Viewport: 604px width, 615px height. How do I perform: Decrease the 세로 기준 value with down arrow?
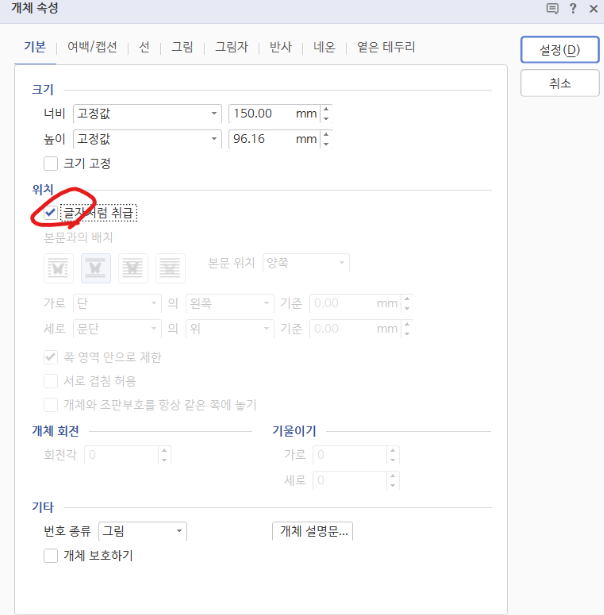click(407, 333)
